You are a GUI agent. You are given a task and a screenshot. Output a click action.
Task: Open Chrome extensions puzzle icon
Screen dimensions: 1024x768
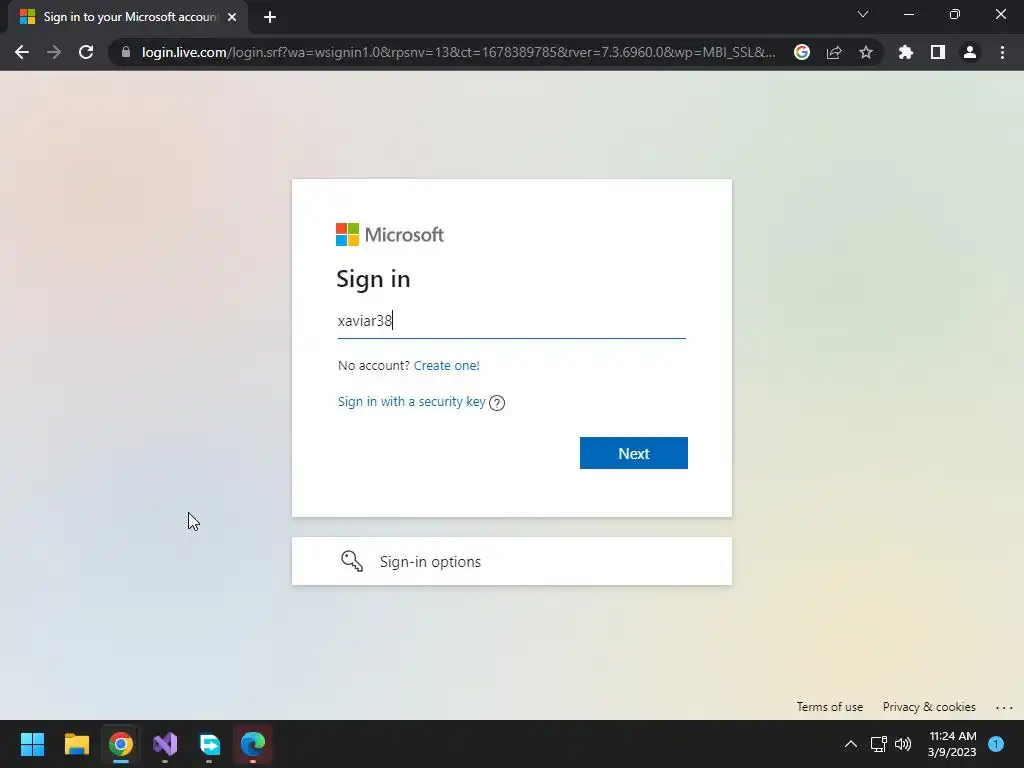[x=906, y=52]
